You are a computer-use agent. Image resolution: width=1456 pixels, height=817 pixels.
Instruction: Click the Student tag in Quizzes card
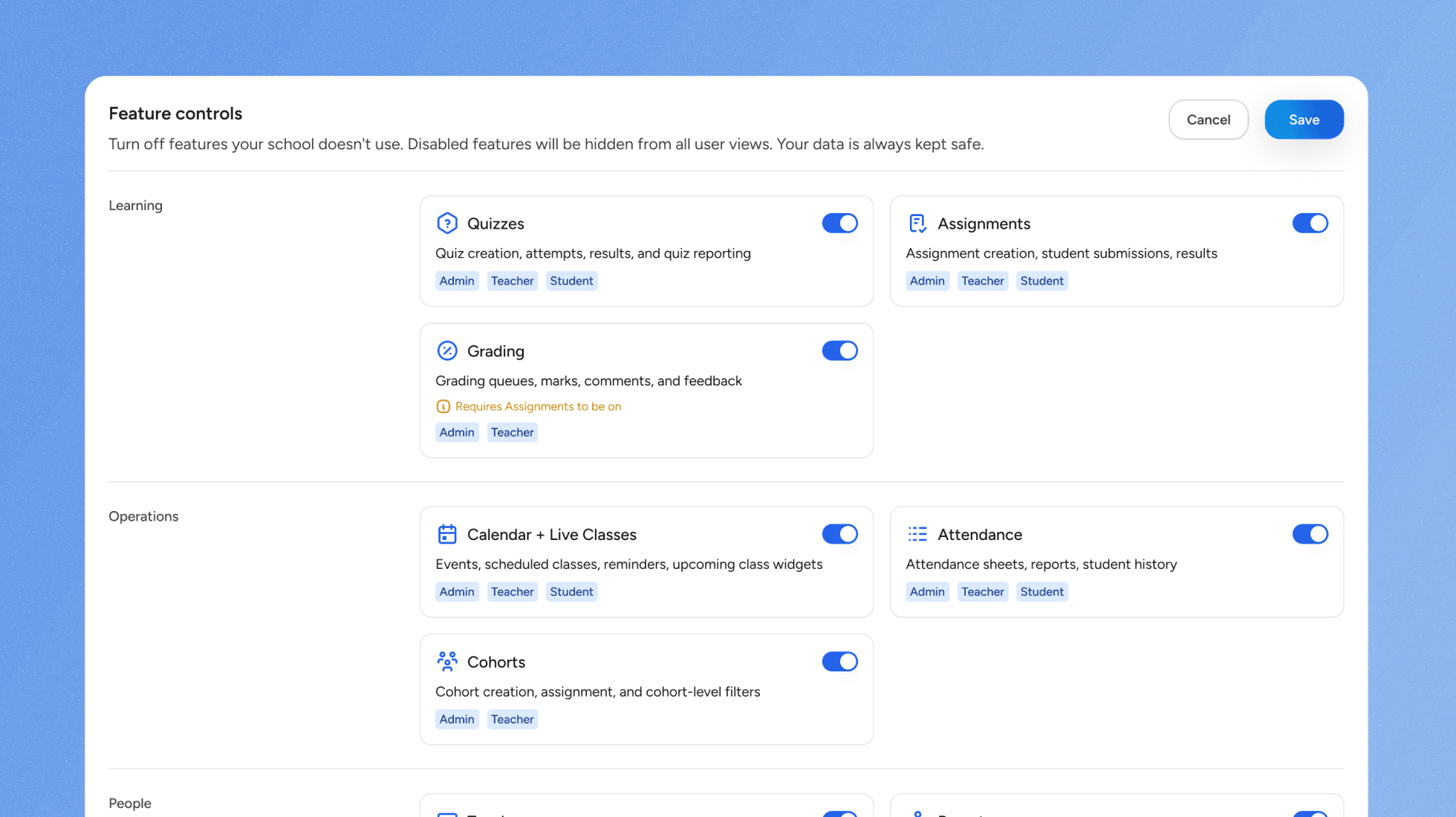571,281
